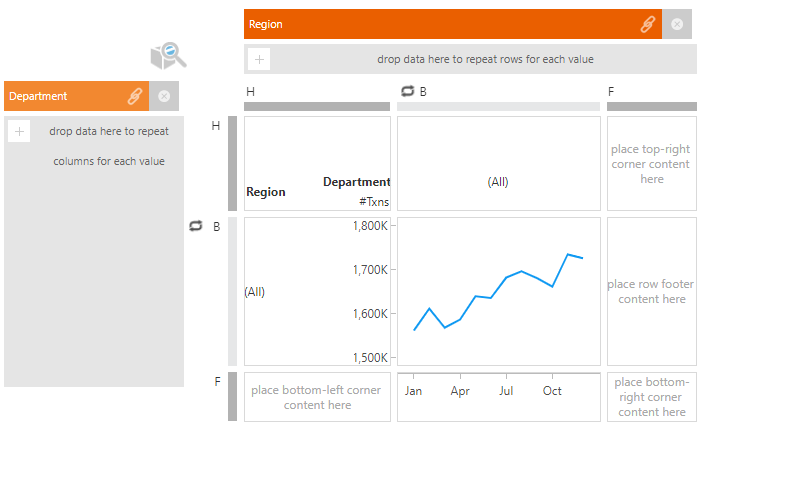Screen dimensions: 785x483
Task: Select column header F bar
Action: point(651,106)
